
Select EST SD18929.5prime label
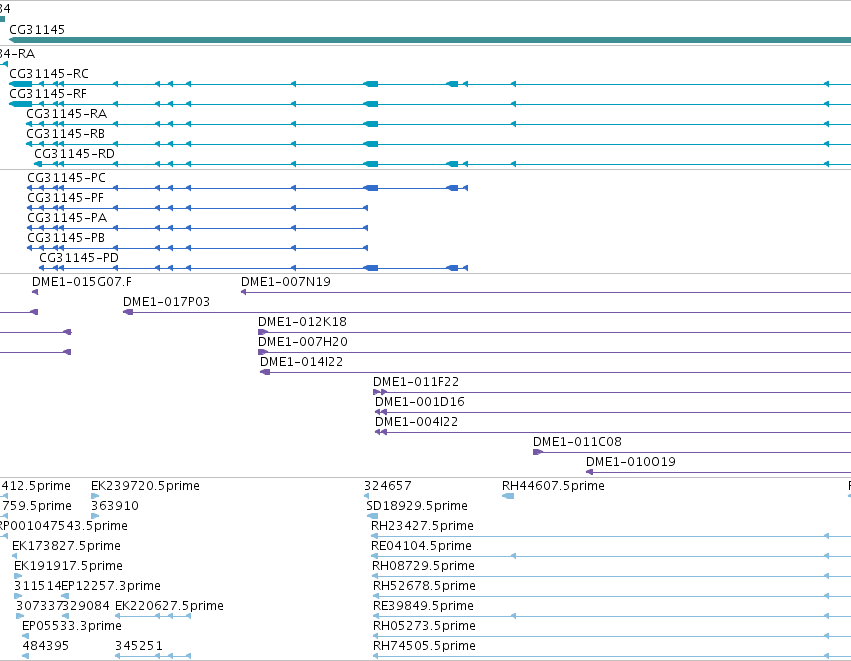[x=417, y=506]
